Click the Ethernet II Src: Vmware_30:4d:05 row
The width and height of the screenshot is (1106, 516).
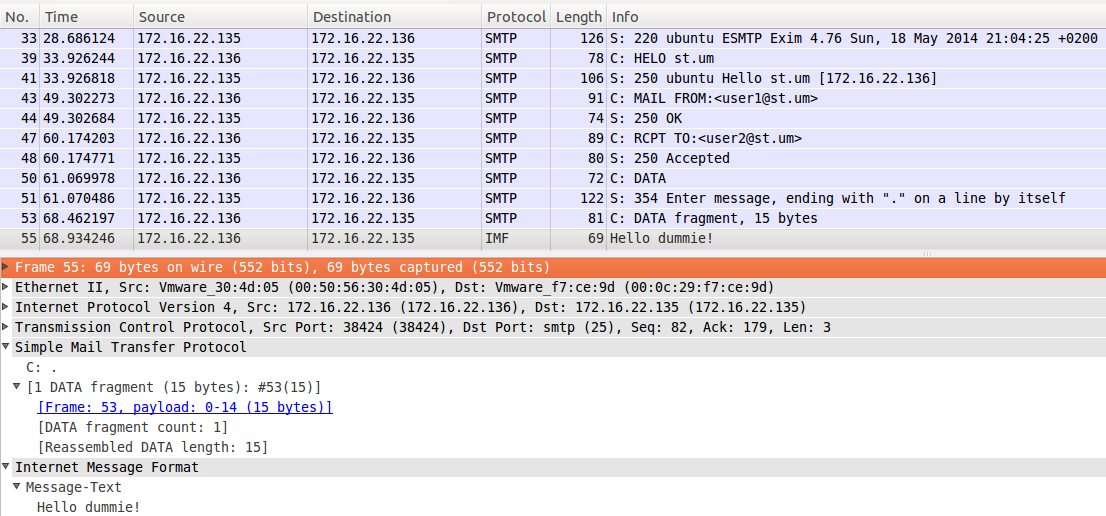pos(553,287)
